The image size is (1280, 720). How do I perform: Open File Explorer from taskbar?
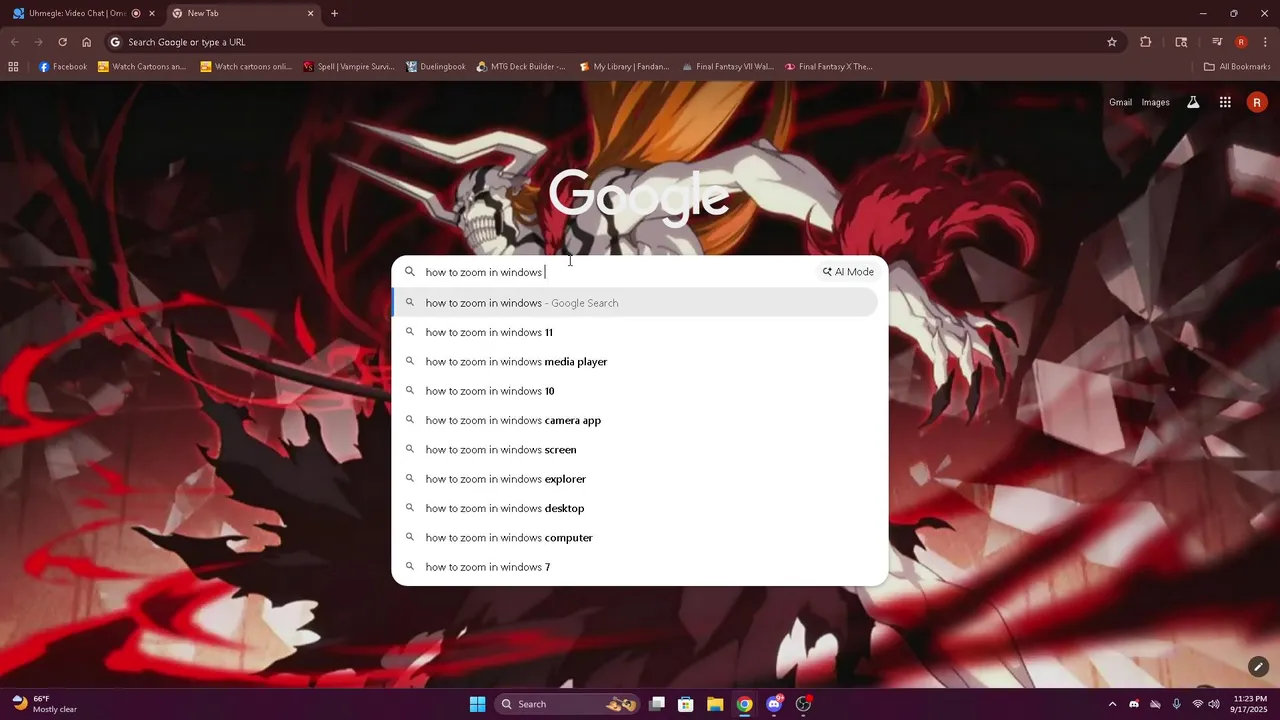pyautogui.click(x=715, y=704)
